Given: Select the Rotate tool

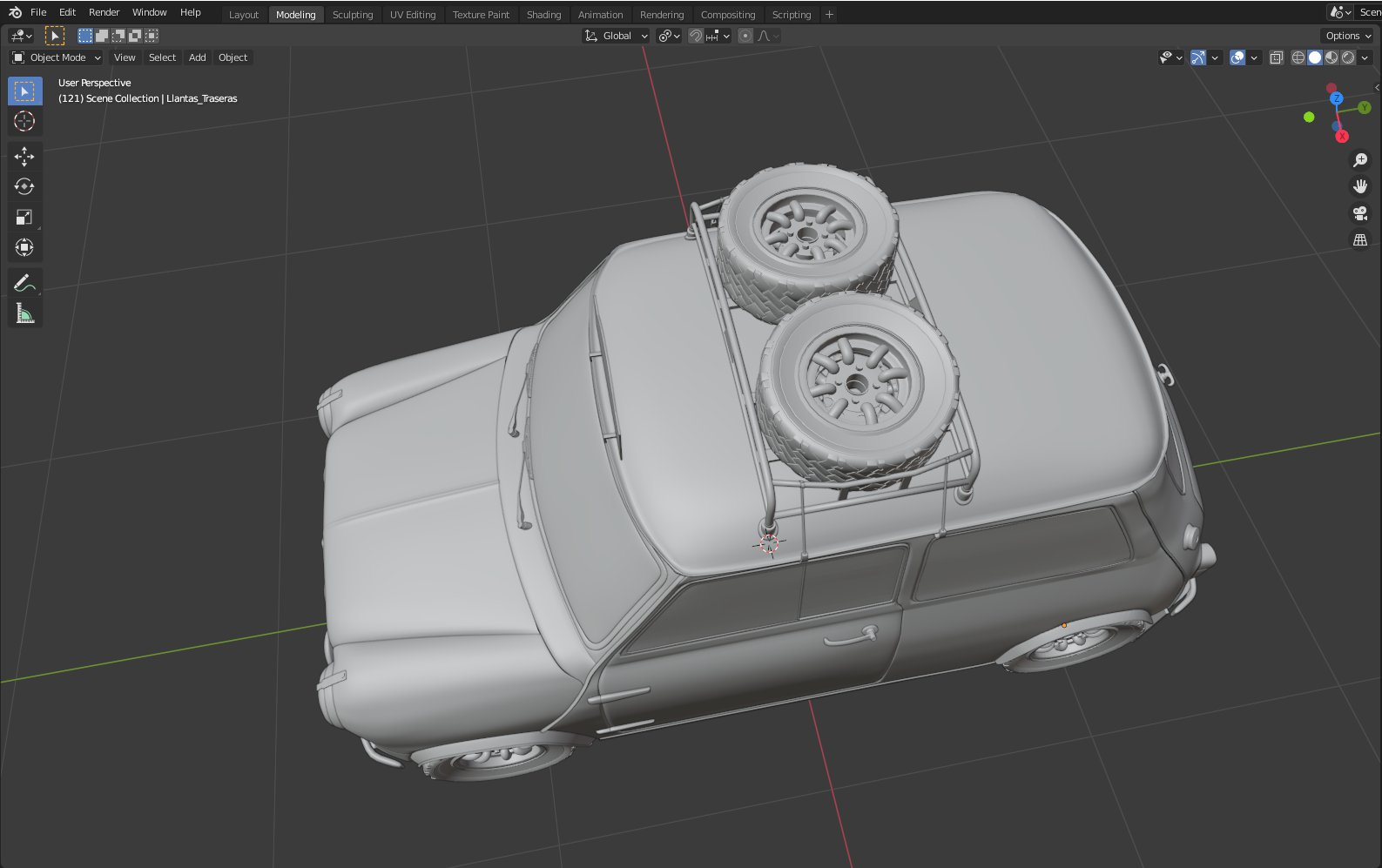Looking at the screenshot, I should 24,186.
